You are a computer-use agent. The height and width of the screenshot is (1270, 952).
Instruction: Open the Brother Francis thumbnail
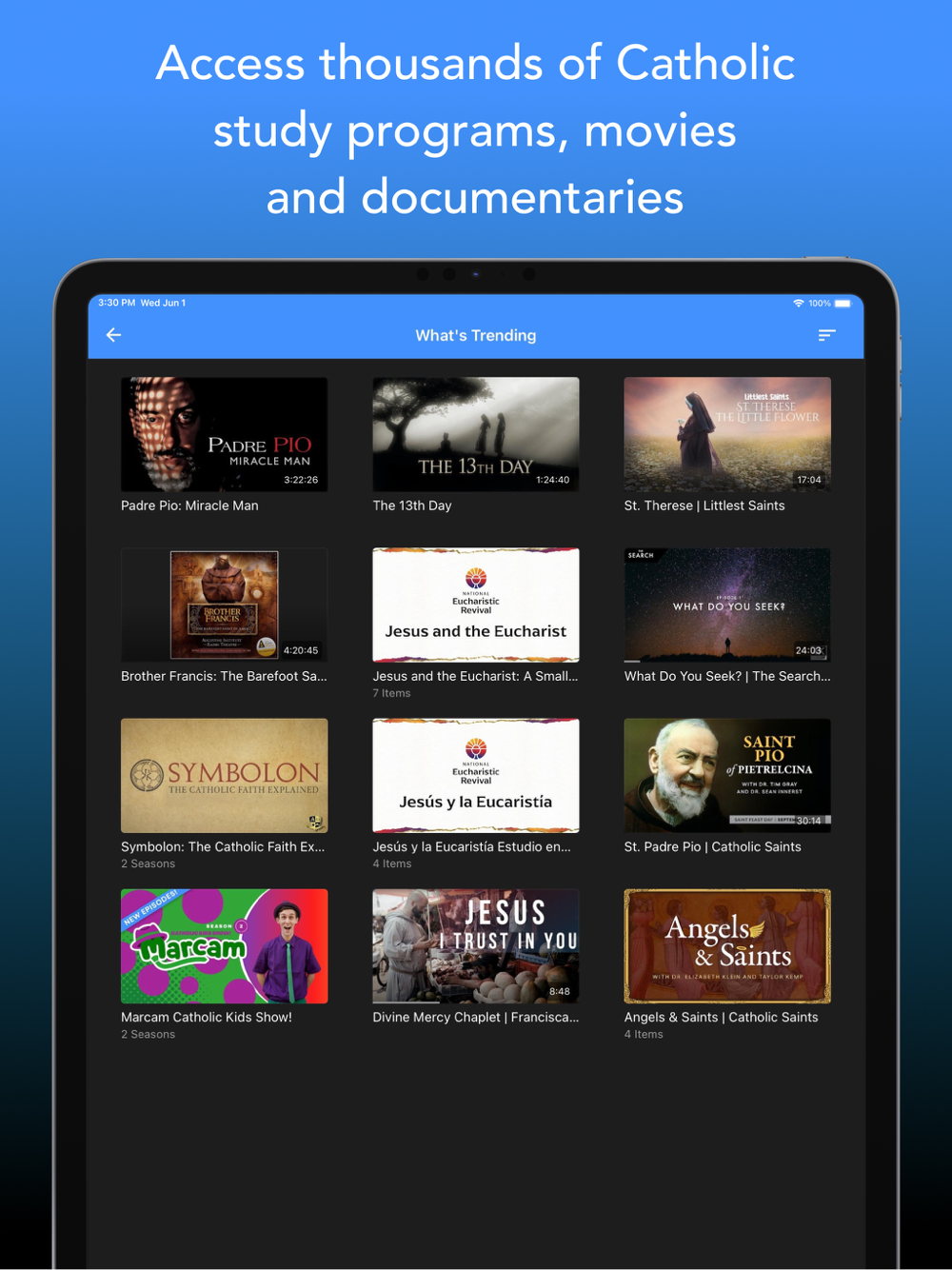click(x=224, y=605)
